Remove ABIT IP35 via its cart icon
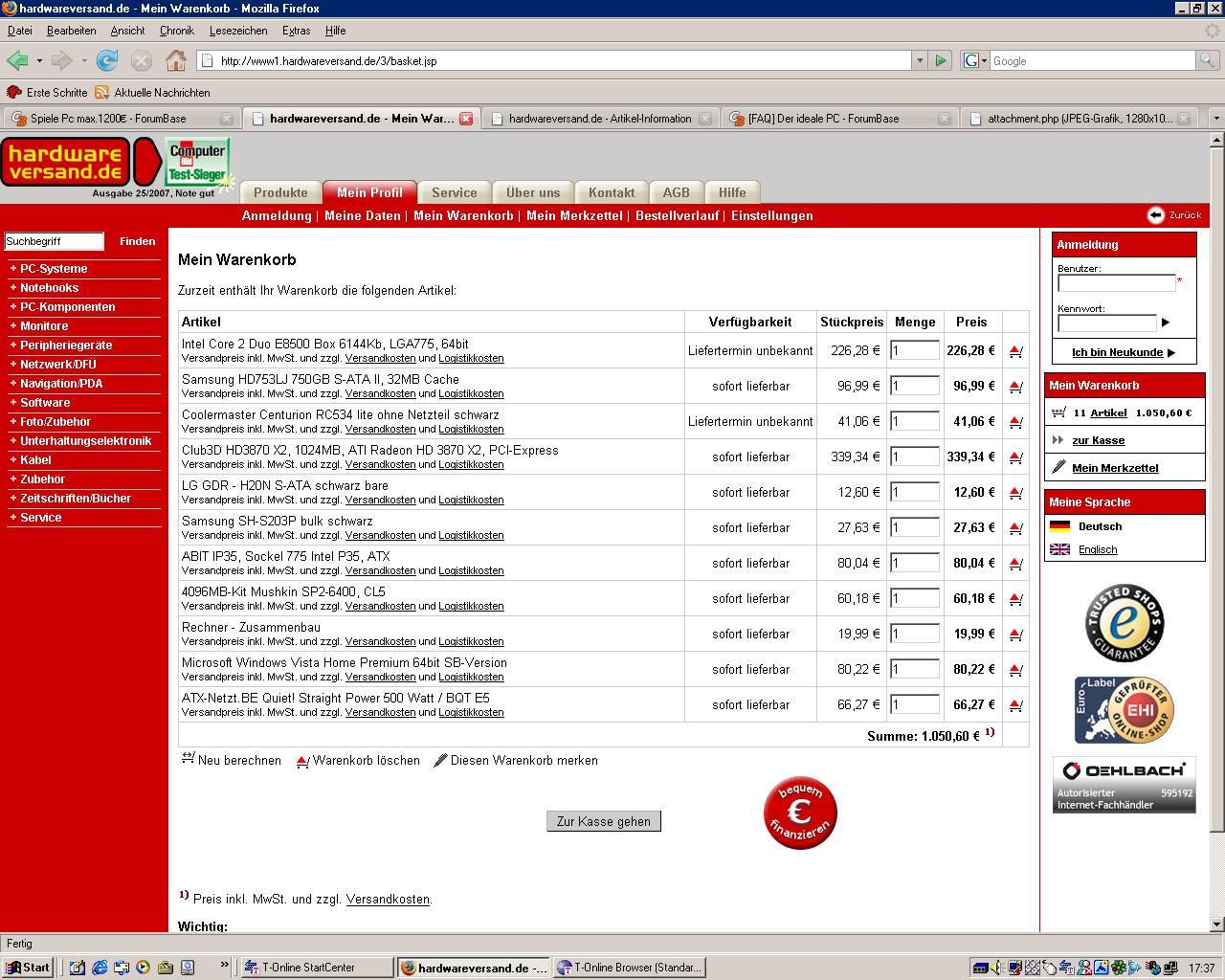The height and width of the screenshot is (980, 1225). pyautogui.click(x=1015, y=564)
